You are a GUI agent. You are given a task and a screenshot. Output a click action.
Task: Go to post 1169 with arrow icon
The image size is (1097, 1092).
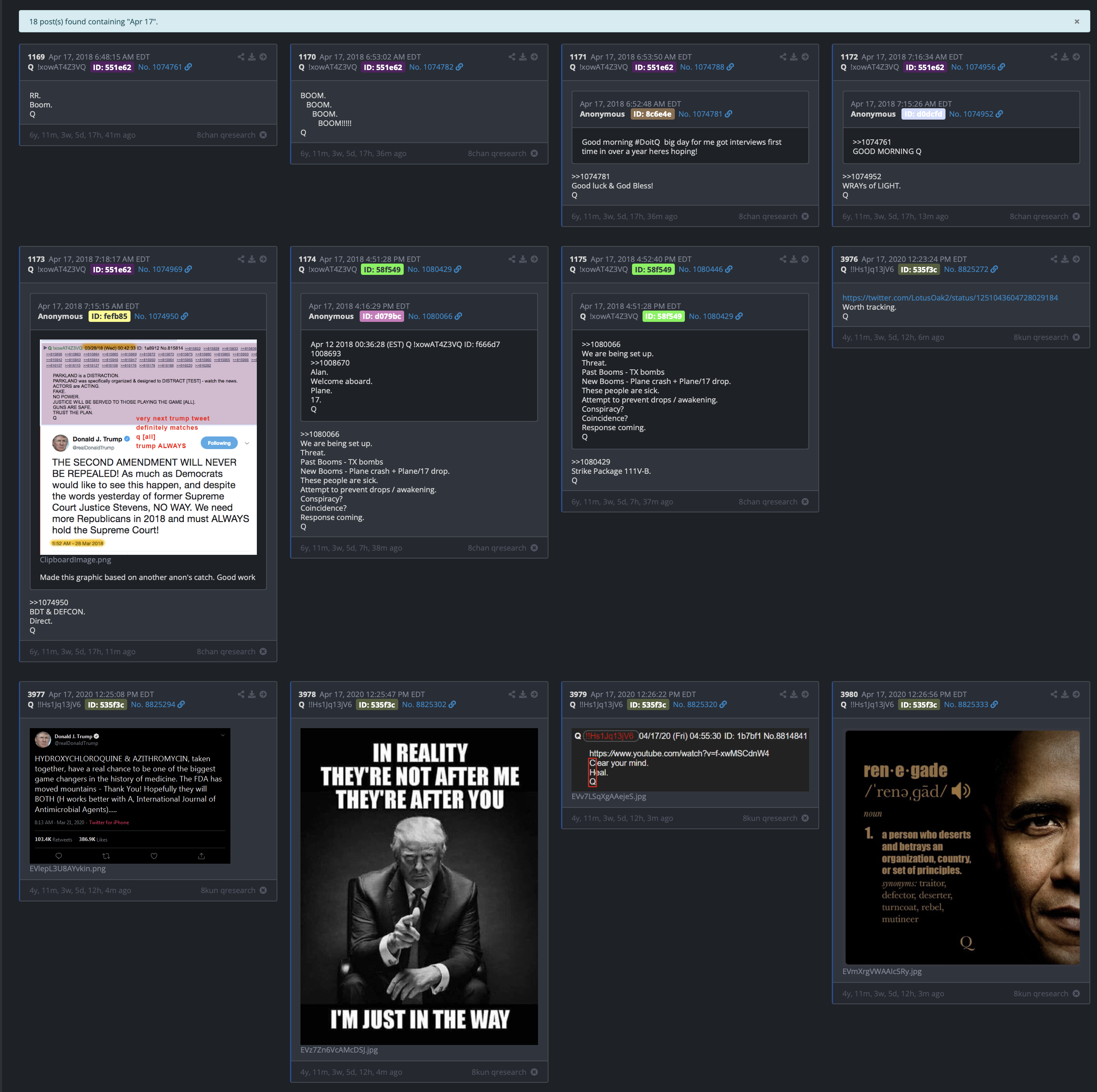coord(263,57)
